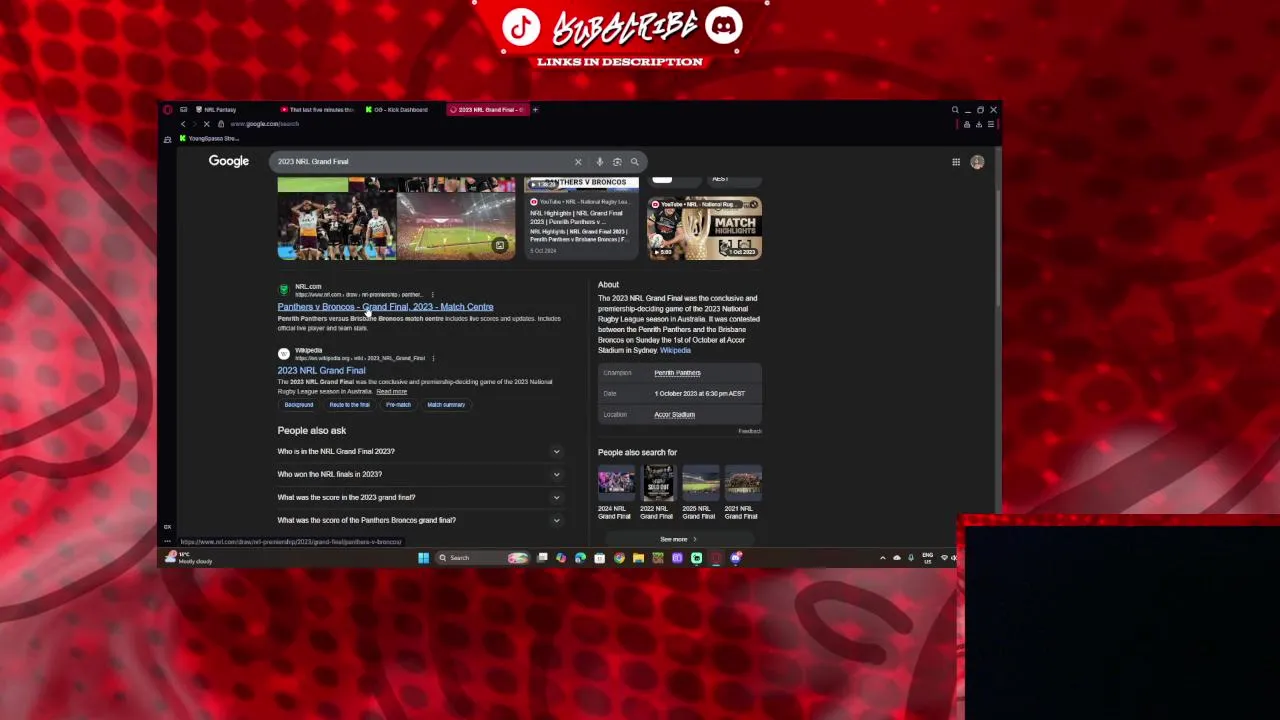Open the Windows Start menu
Viewport: 1280px width, 720px height.
[423, 558]
